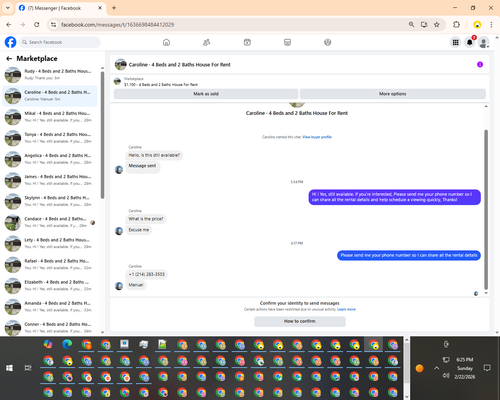Open the Rafael conversation

coord(50,264)
